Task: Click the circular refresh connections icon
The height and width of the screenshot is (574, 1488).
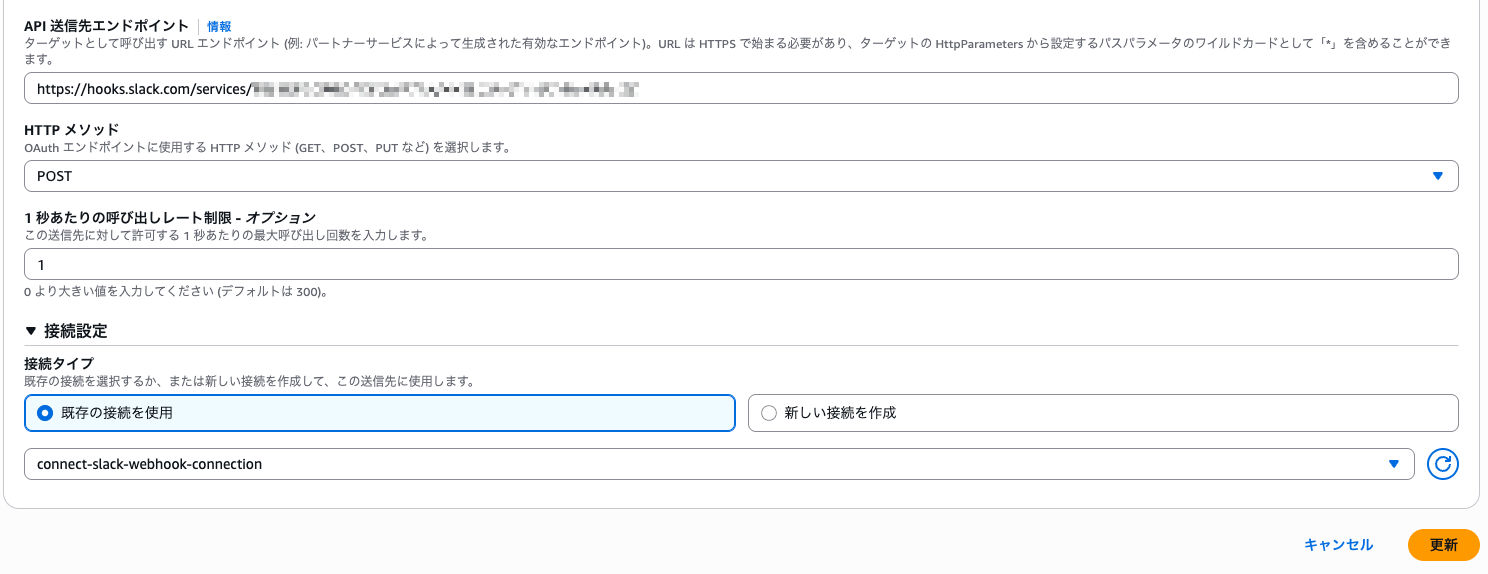Action: (x=1442, y=464)
